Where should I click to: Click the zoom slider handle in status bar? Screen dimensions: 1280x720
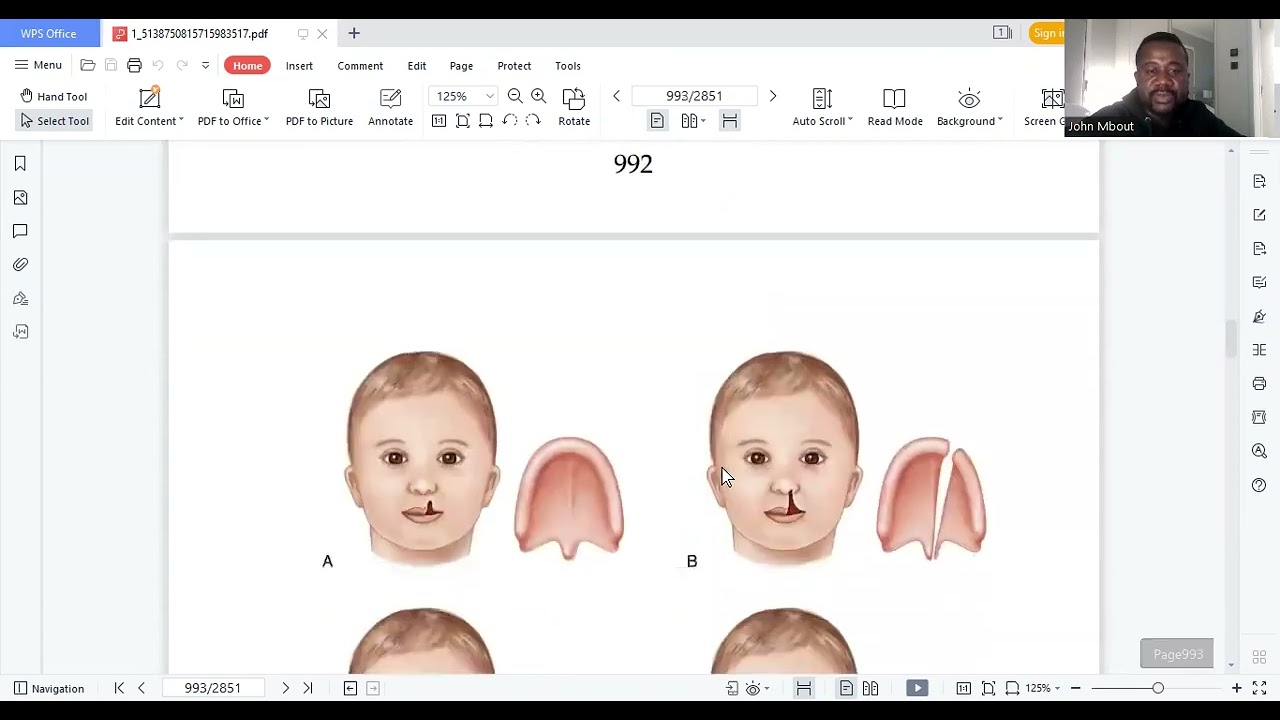pyautogui.click(x=1158, y=688)
